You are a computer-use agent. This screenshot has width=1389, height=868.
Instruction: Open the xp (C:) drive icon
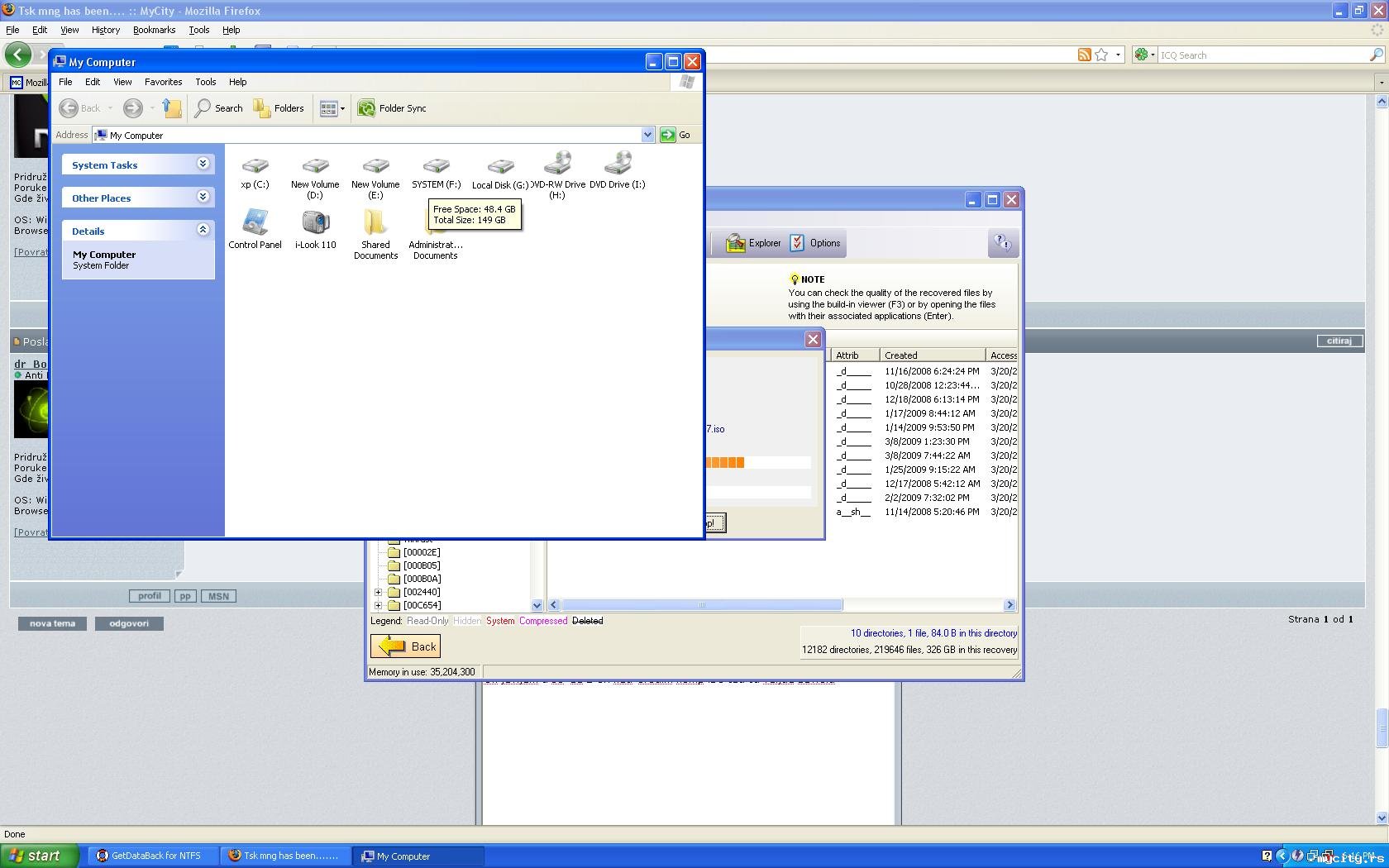click(x=255, y=173)
